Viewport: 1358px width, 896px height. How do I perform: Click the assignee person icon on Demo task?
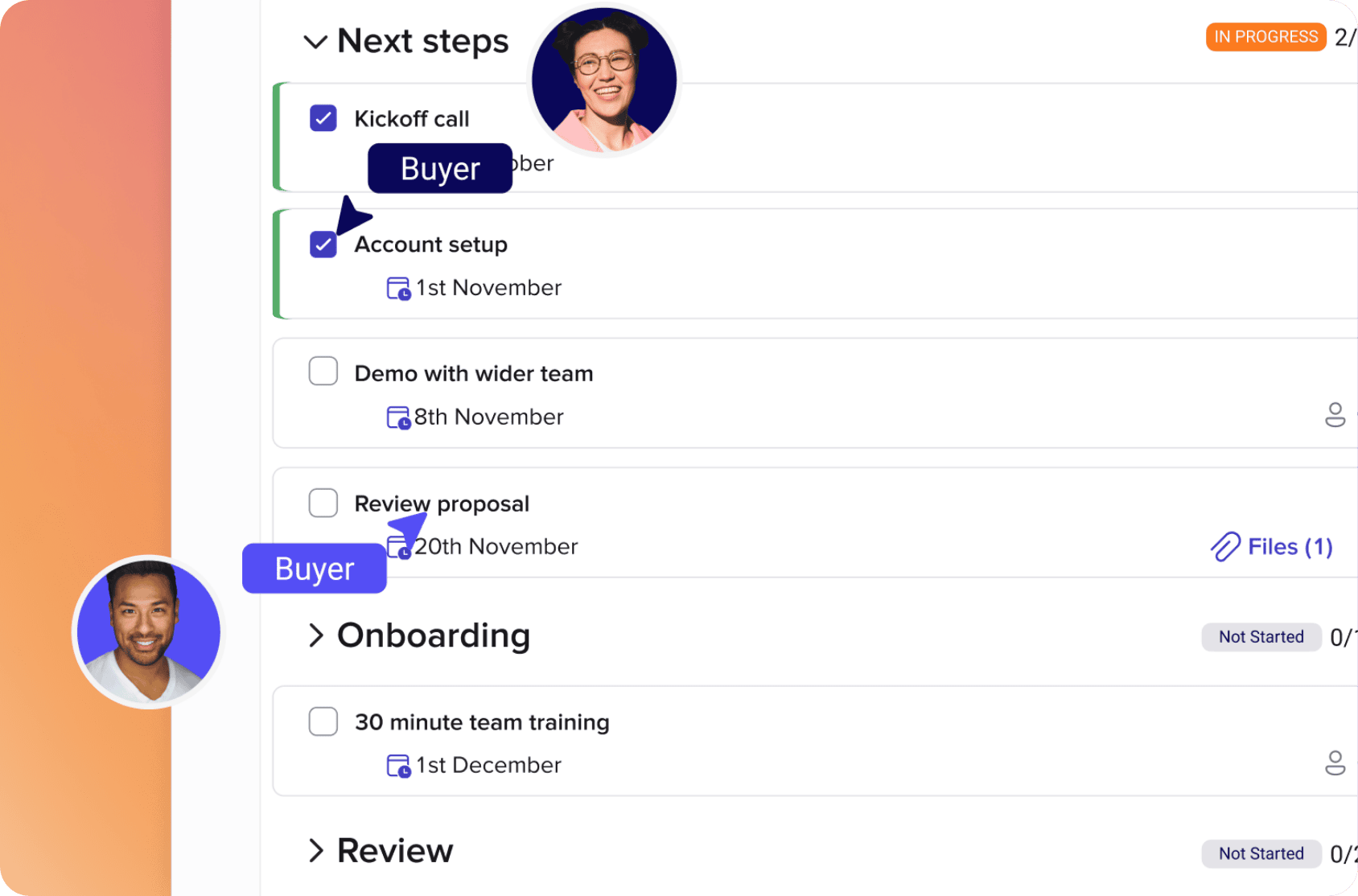click(1335, 415)
